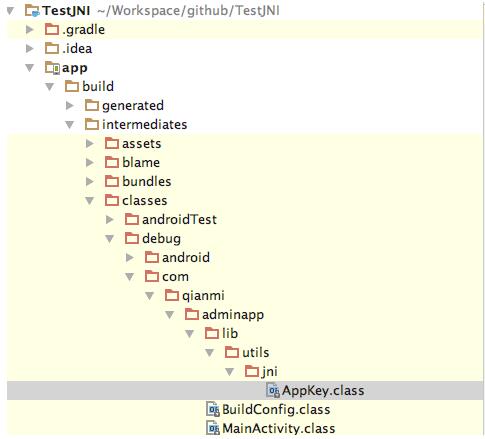Select the .gradle folder label

click(x=83, y=30)
